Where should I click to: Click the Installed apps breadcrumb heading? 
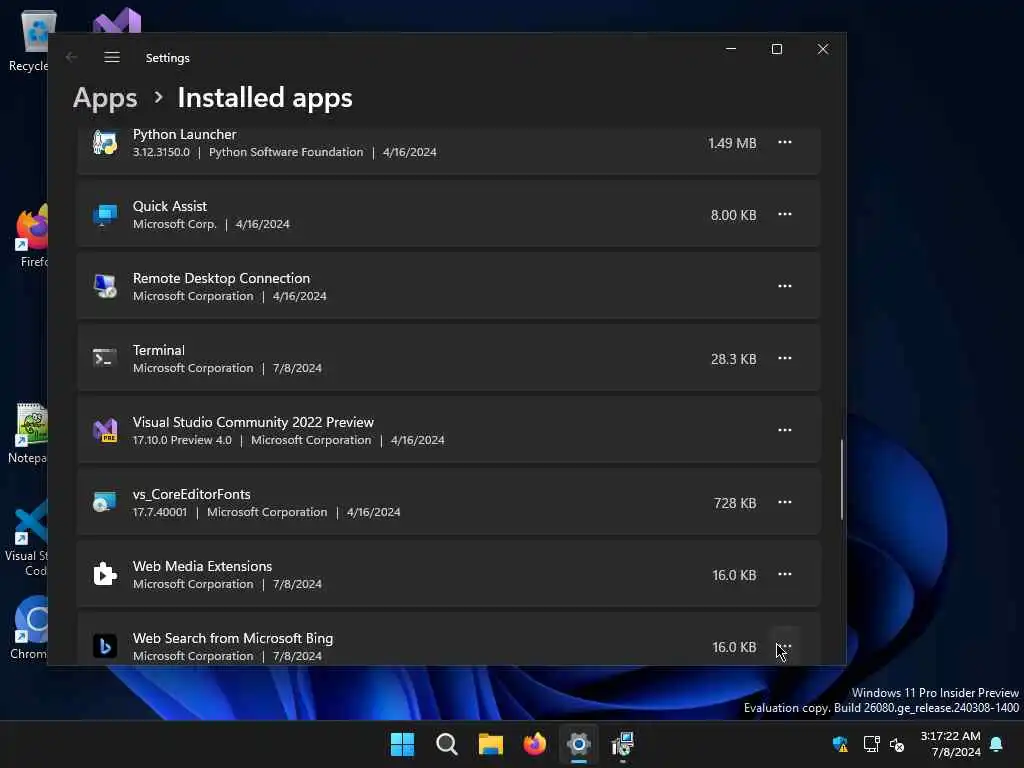[265, 98]
